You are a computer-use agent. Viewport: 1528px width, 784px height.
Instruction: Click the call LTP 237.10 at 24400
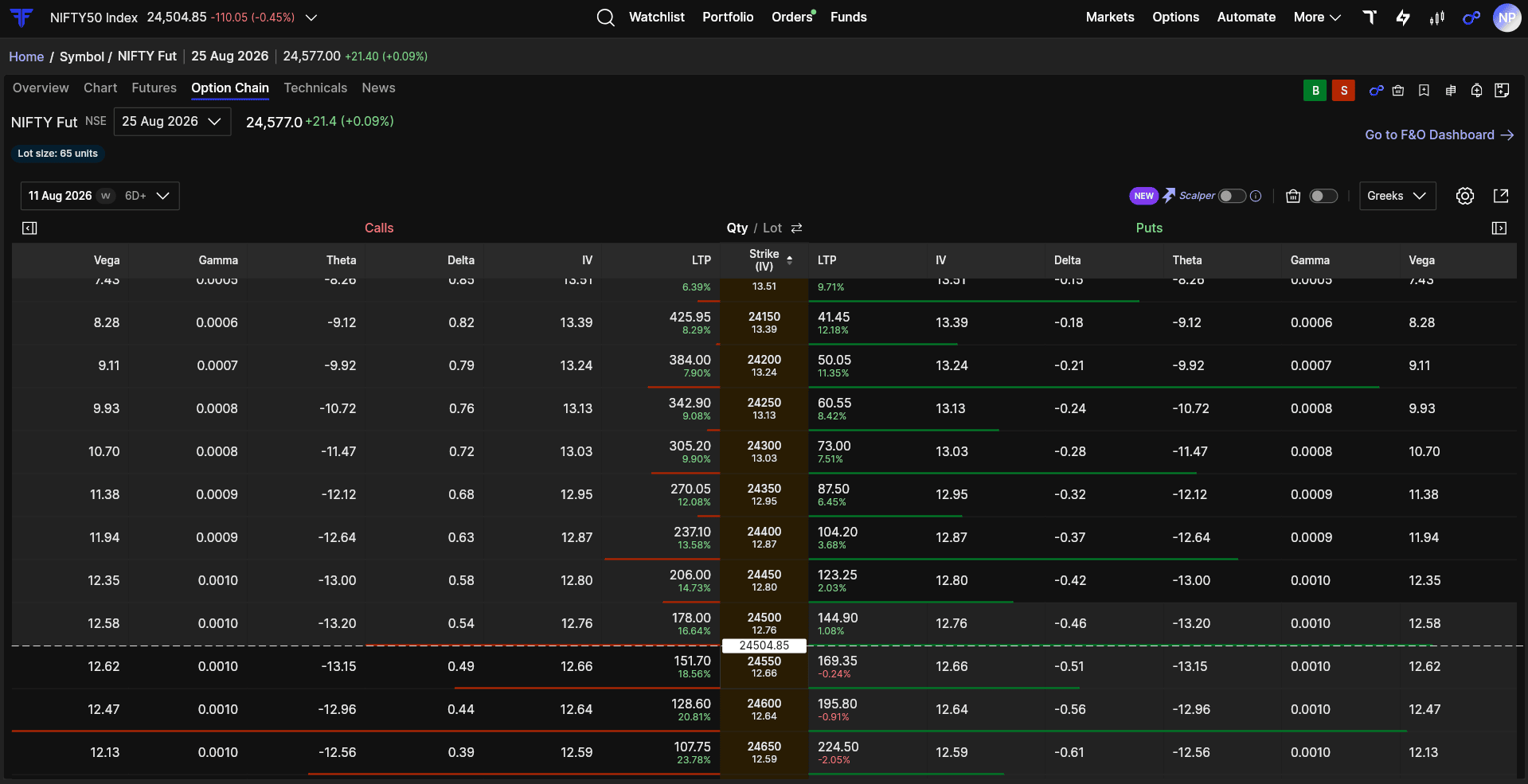point(692,532)
